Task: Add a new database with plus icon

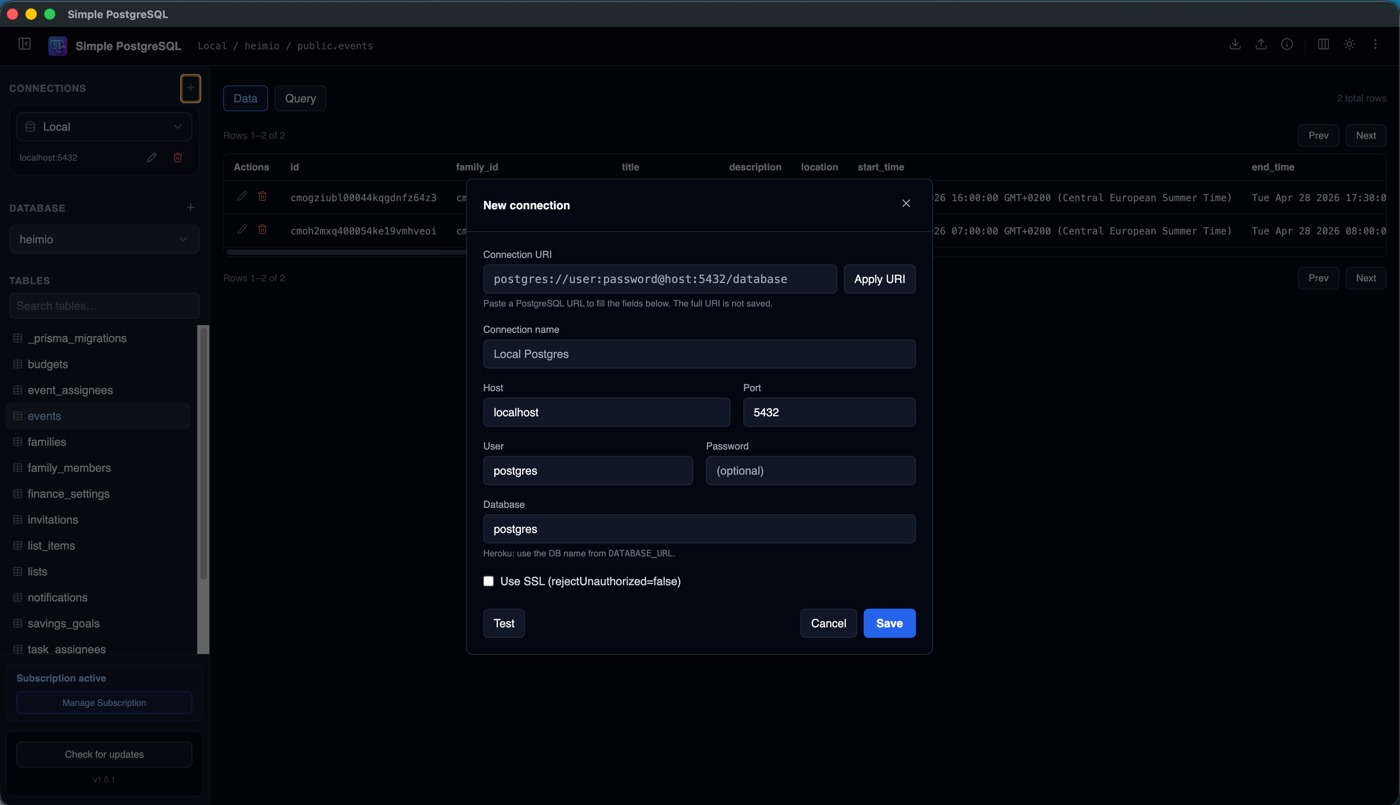Action: tap(190, 208)
